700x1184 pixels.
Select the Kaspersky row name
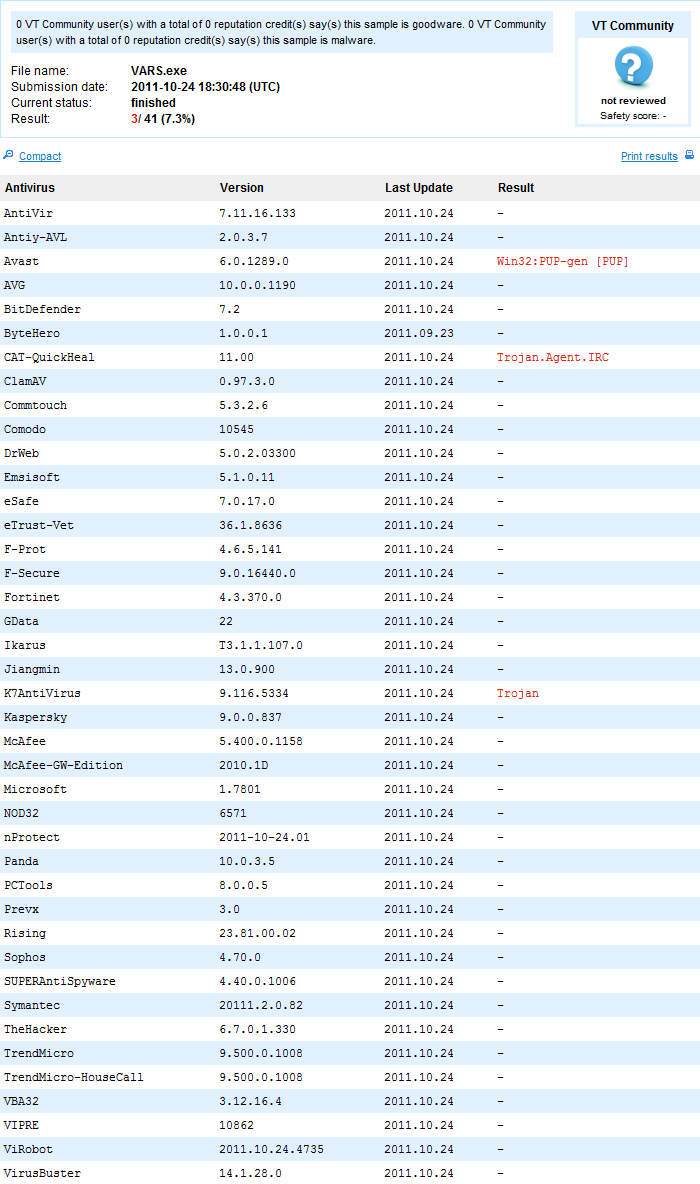pyautogui.click(x=35, y=717)
